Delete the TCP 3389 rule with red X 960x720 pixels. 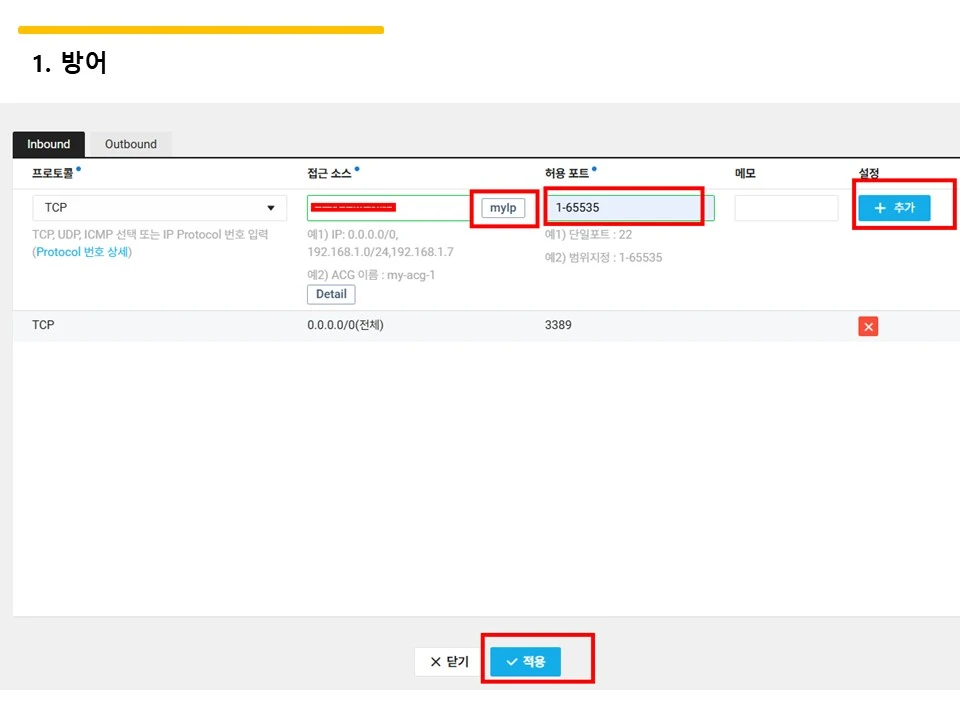[x=868, y=326]
